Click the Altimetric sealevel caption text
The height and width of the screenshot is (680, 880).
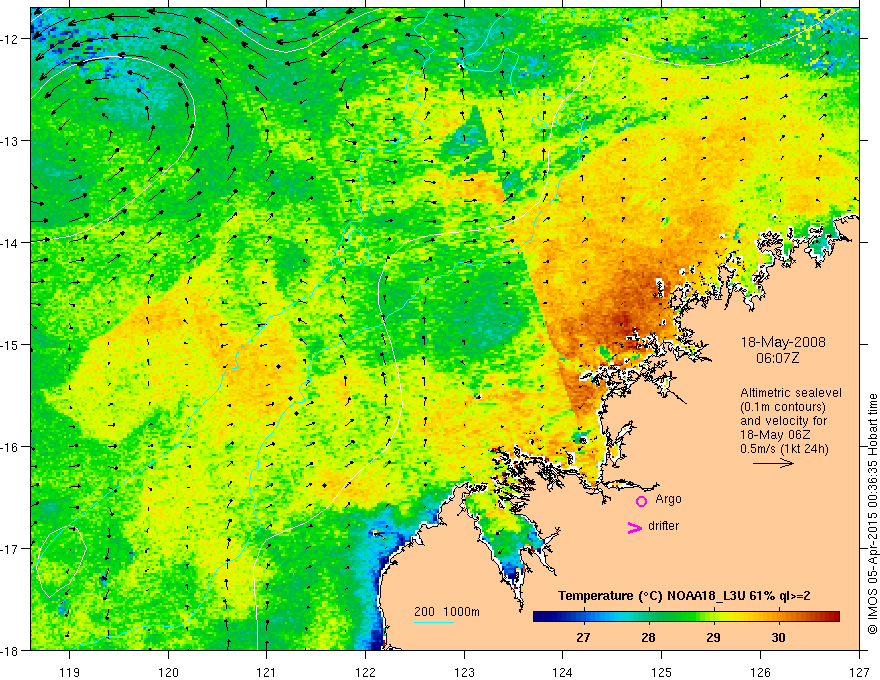pyautogui.click(x=791, y=393)
